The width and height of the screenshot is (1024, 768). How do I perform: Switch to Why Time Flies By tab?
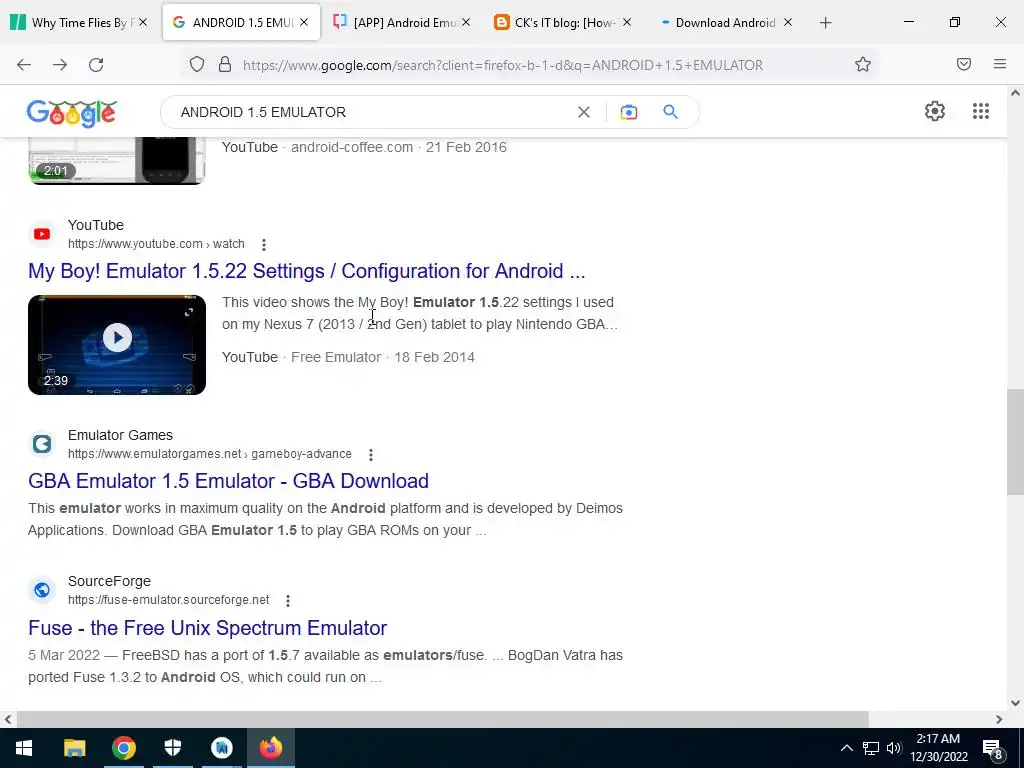coord(80,22)
